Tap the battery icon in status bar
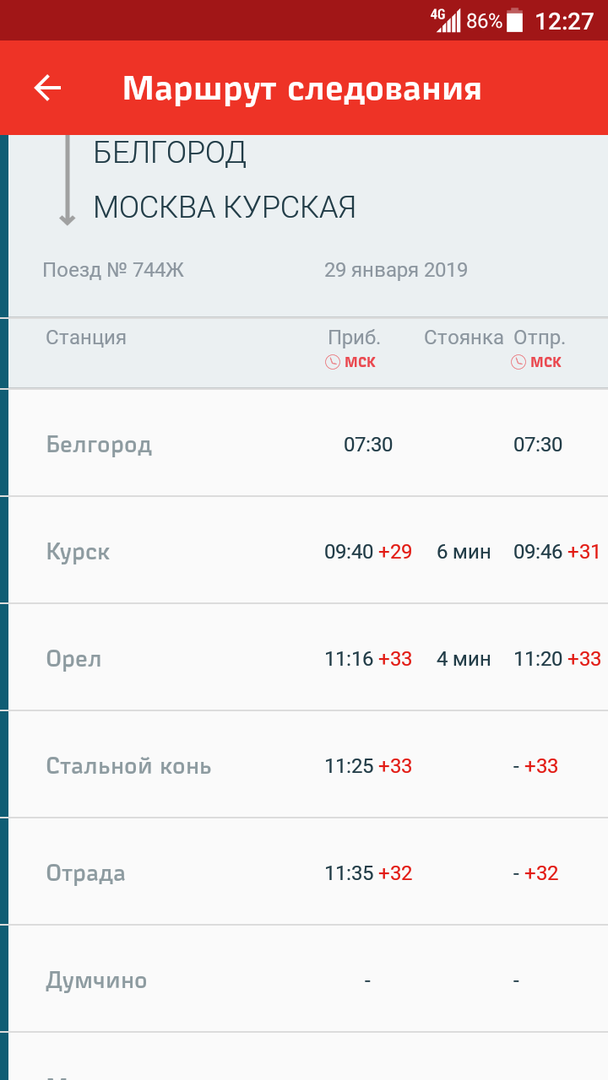608x1080 pixels. (x=515, y=21)
